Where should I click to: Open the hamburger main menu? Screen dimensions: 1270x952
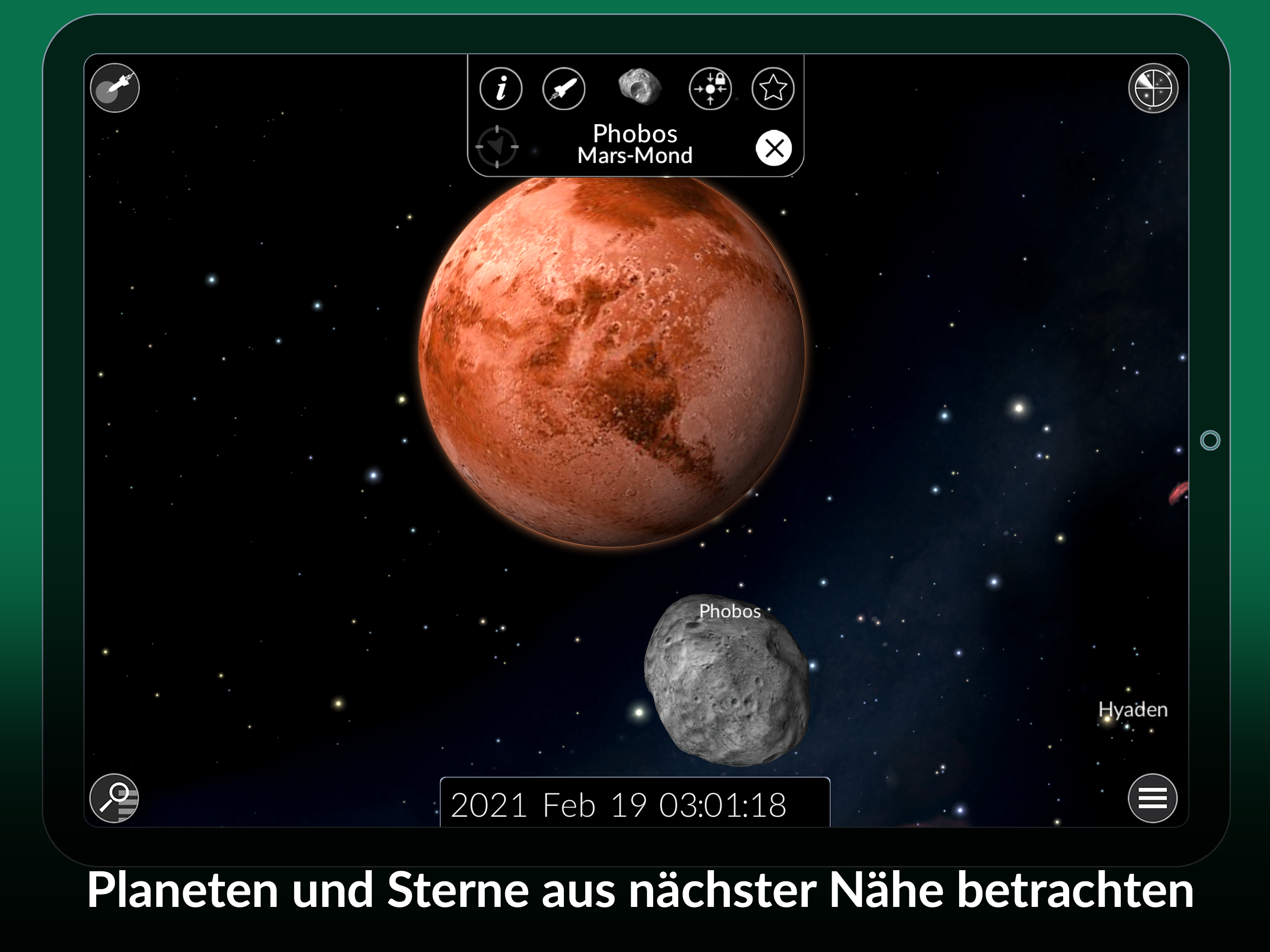[x=1152, y=798]
